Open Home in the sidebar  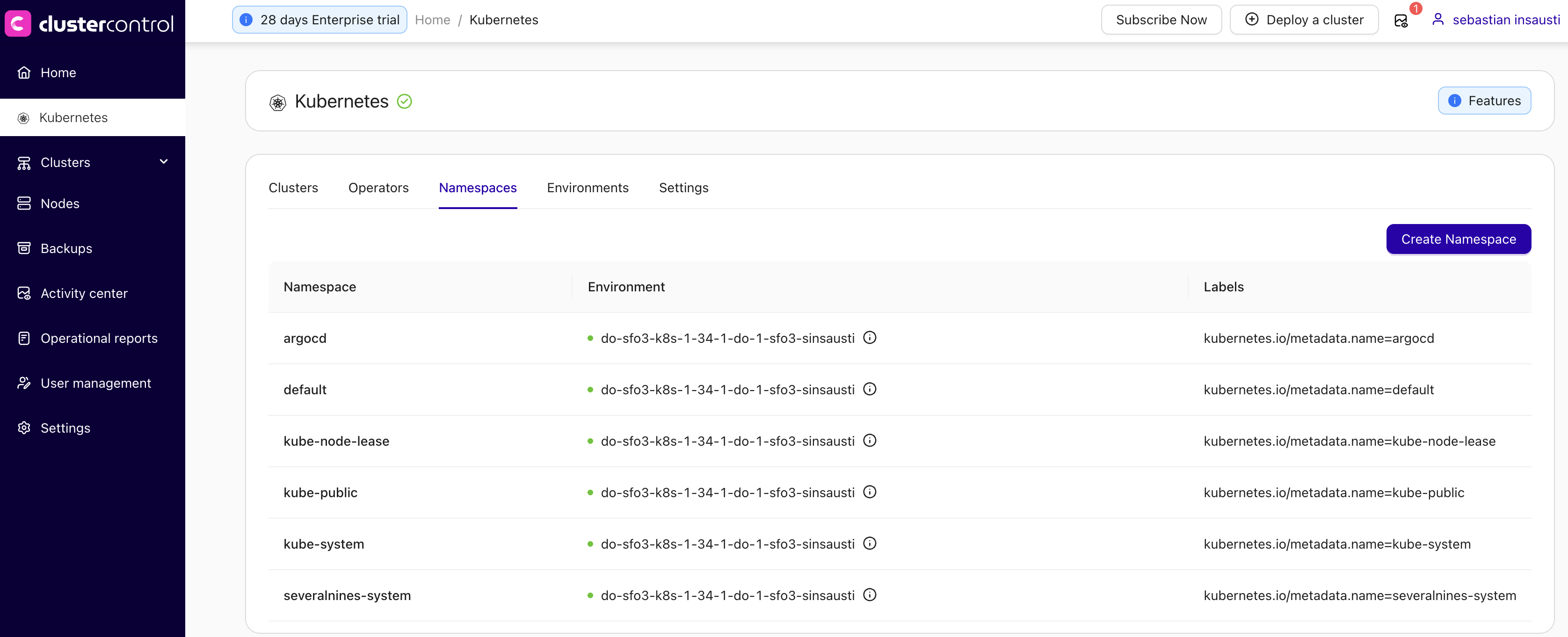coord(93,72)
